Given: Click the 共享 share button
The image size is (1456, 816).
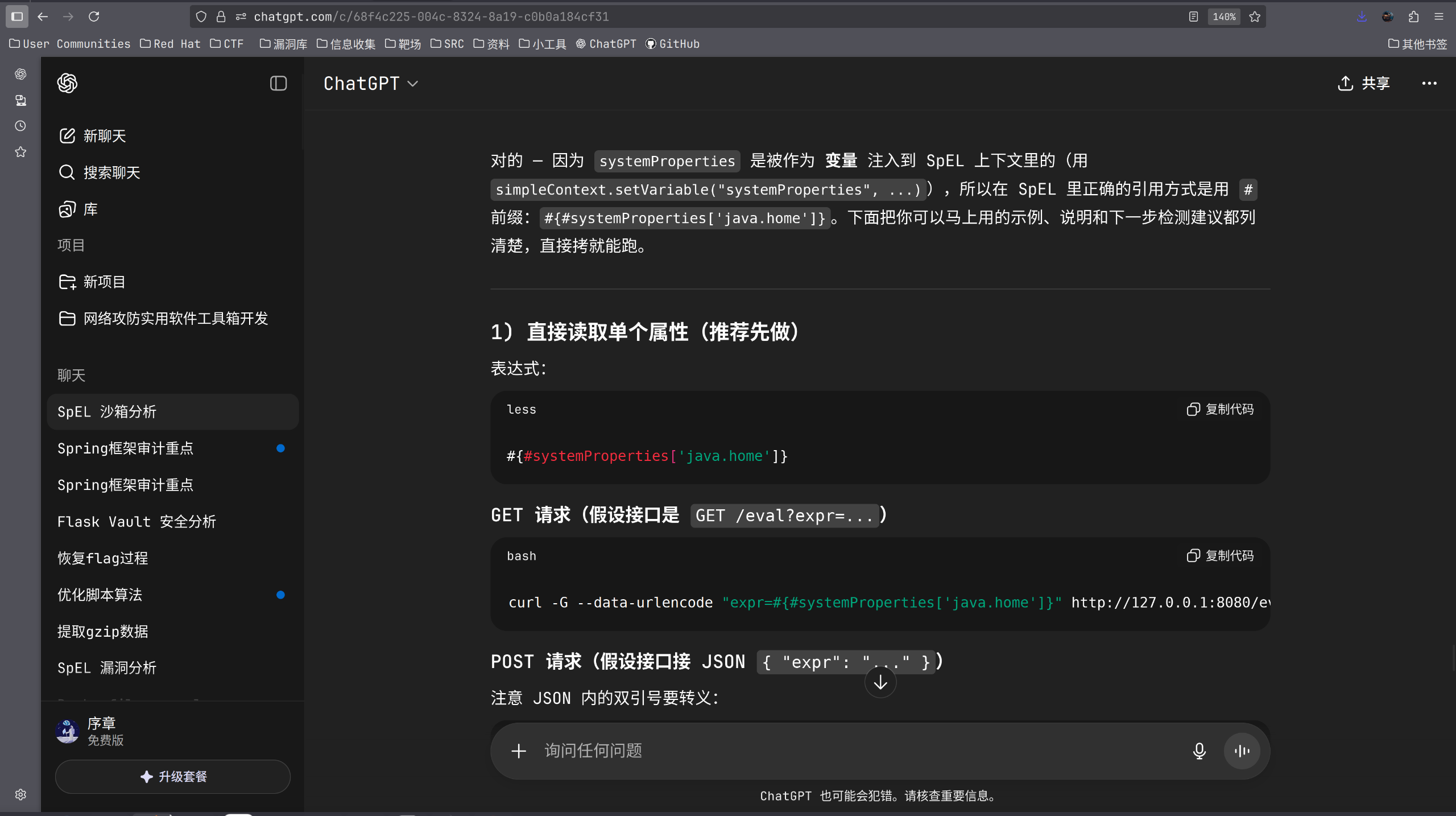Looking at the screenshot, I should [1364, 83].
